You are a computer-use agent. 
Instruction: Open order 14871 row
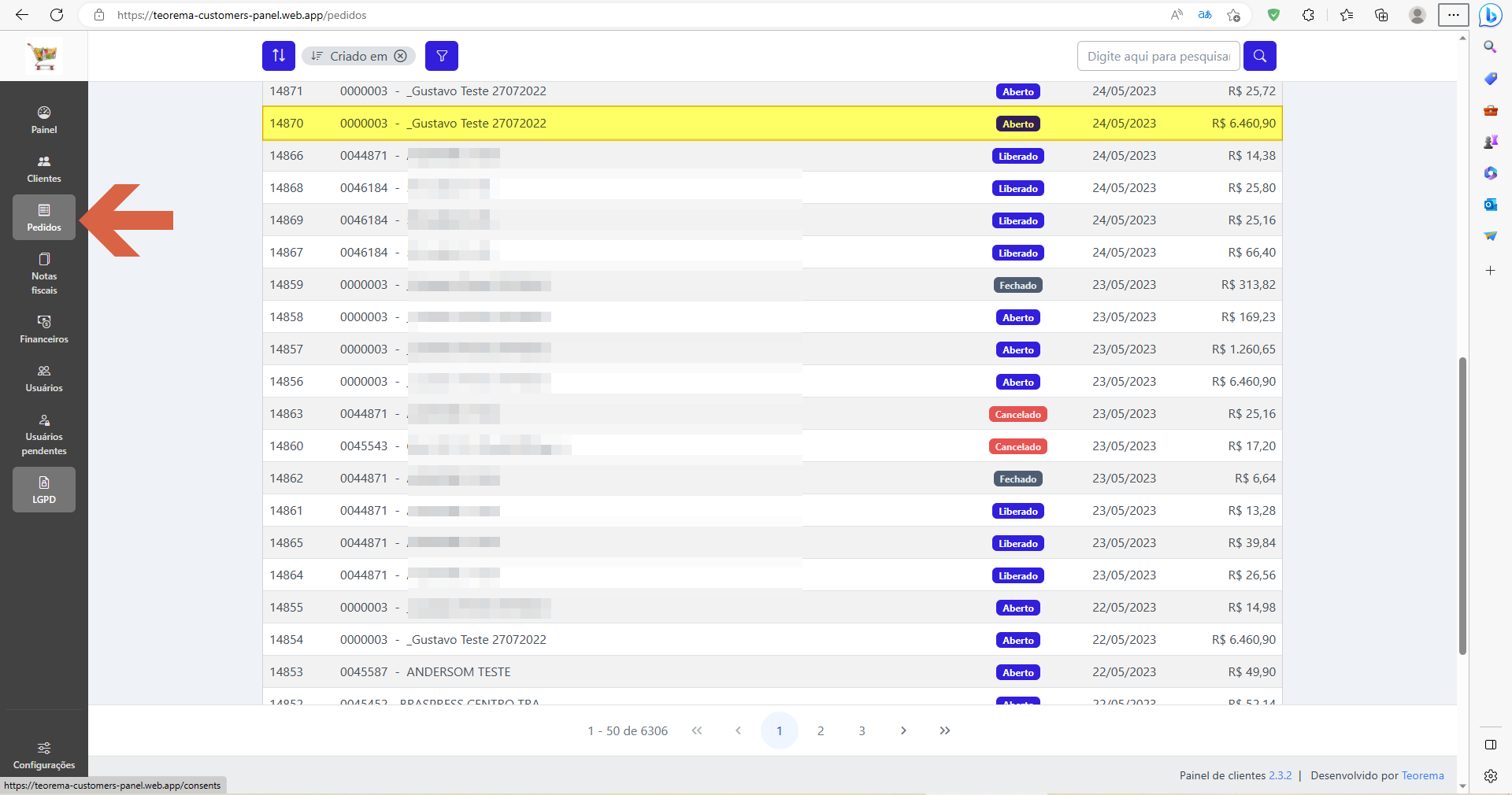click(773, 91)
